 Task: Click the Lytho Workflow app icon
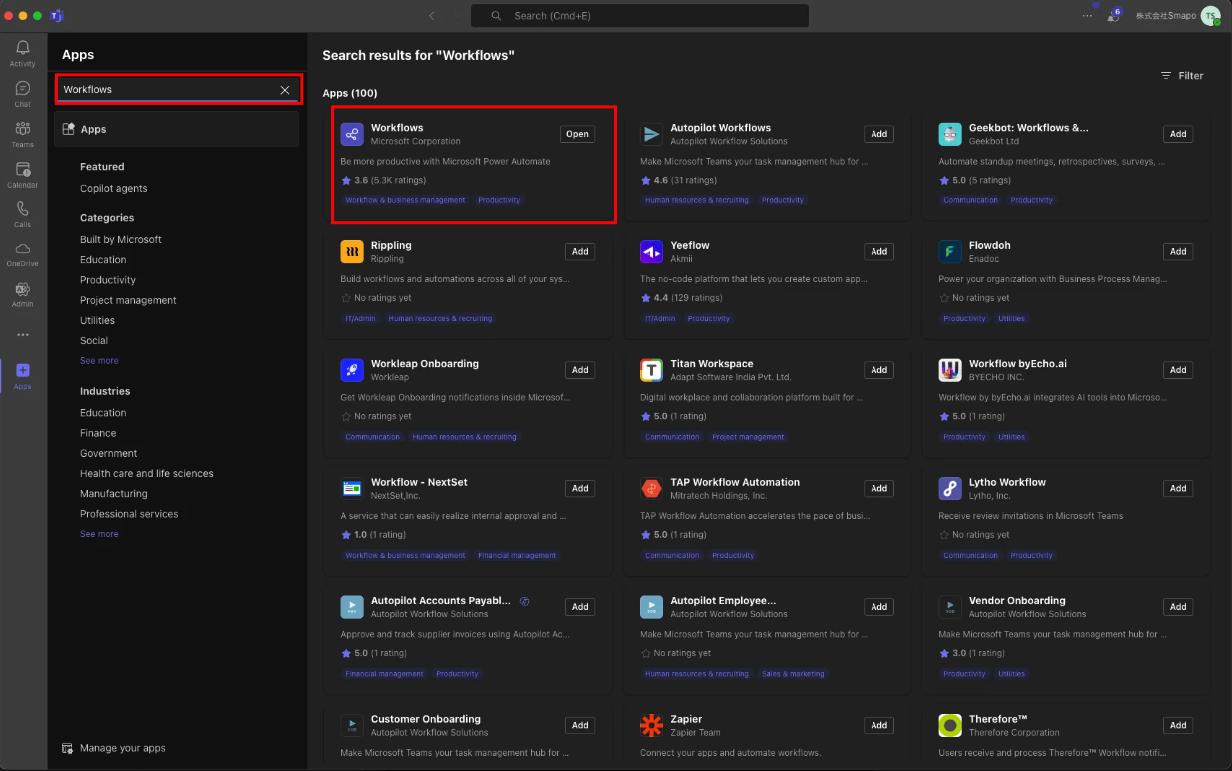coord(950,488)
